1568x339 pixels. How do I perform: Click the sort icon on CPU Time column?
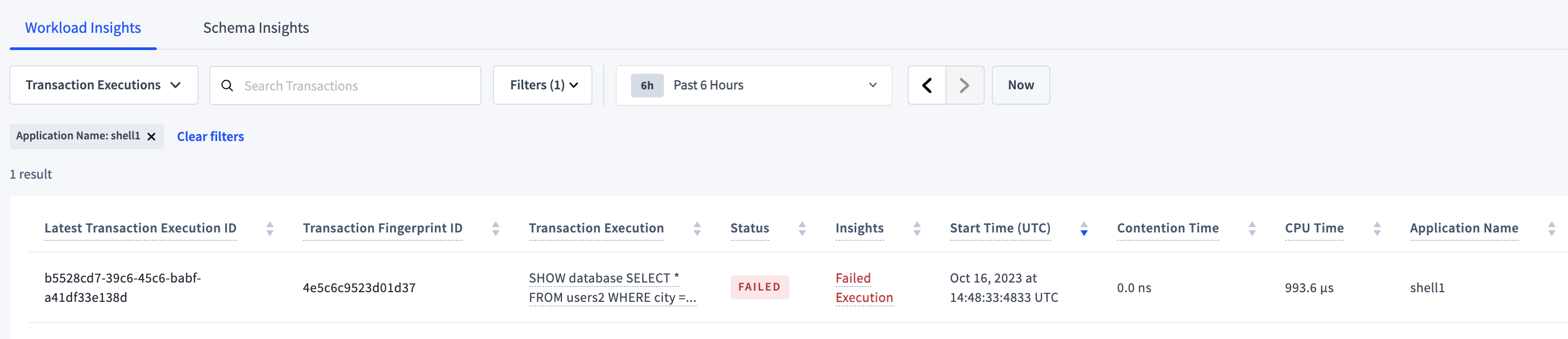[x=1376, y=229]
